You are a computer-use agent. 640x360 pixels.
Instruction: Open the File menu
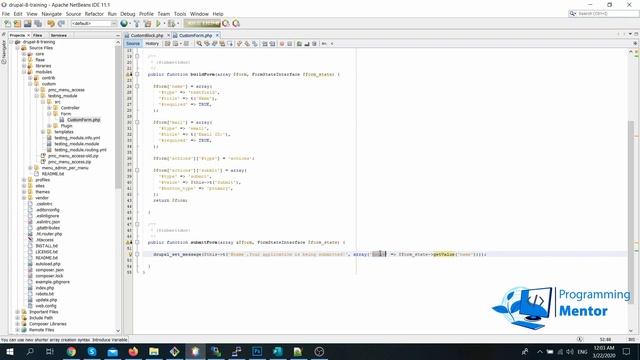point(6,14)
